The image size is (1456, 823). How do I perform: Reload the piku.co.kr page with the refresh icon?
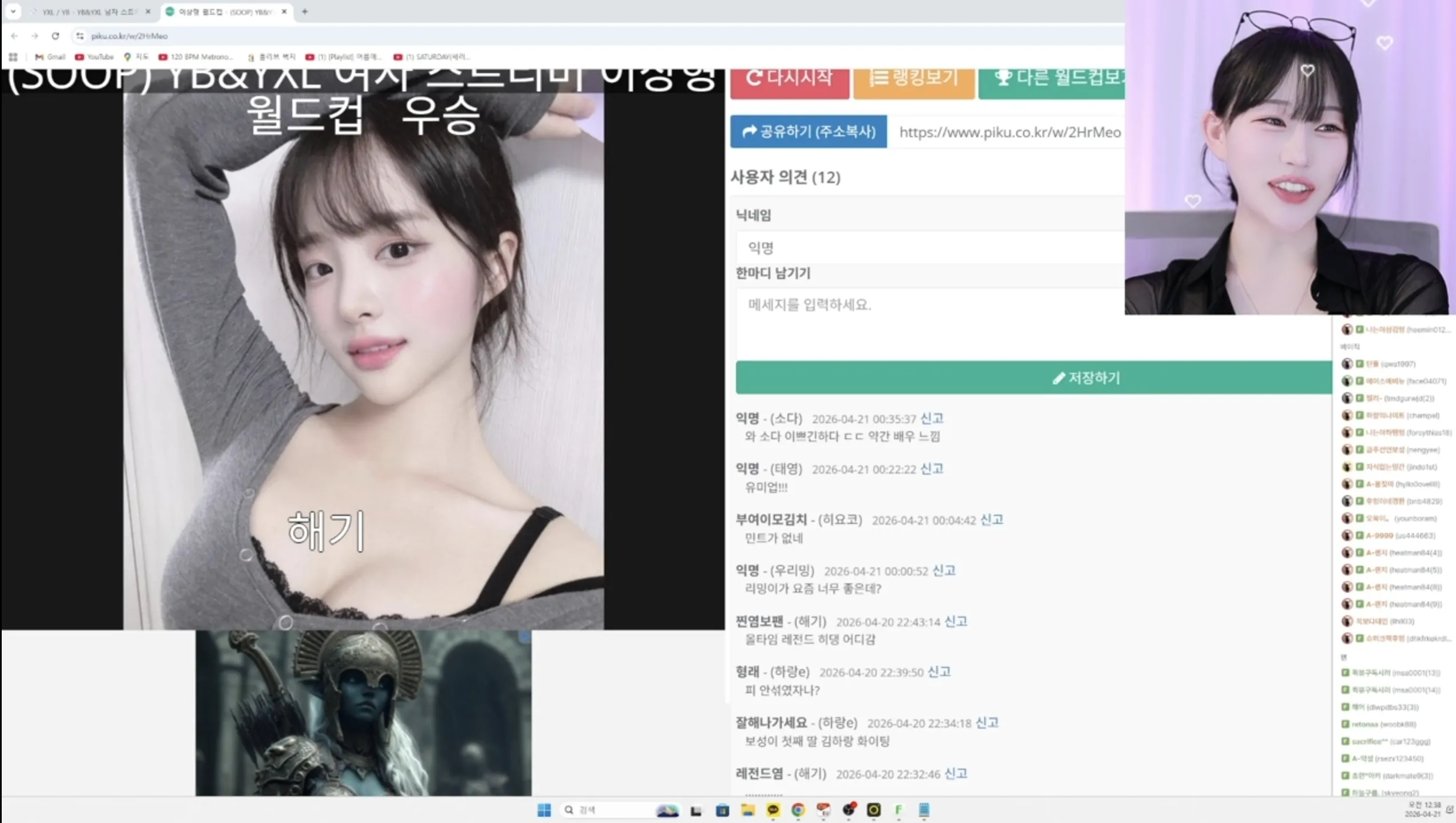point(55,35)
